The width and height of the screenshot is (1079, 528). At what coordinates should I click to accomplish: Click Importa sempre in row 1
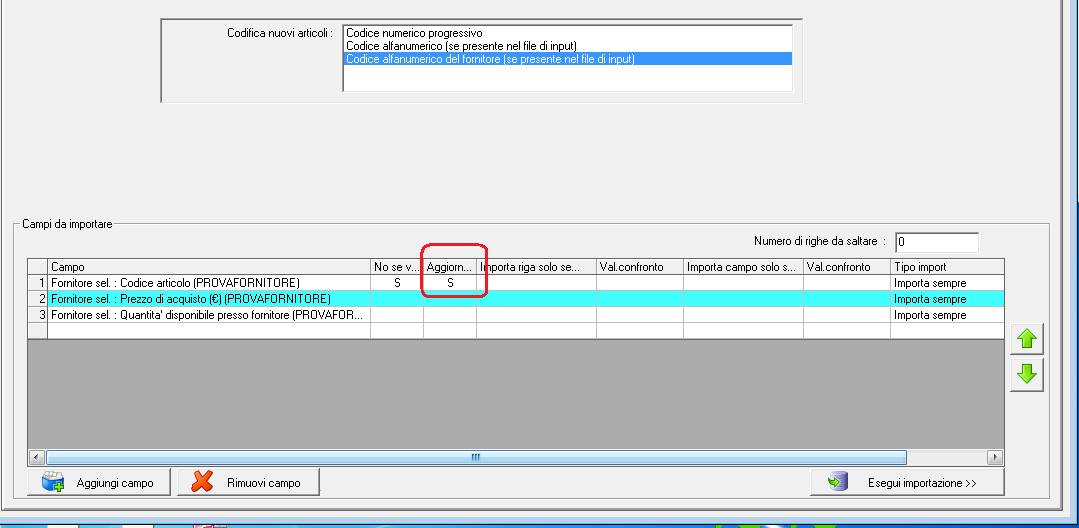click(947, 283)
